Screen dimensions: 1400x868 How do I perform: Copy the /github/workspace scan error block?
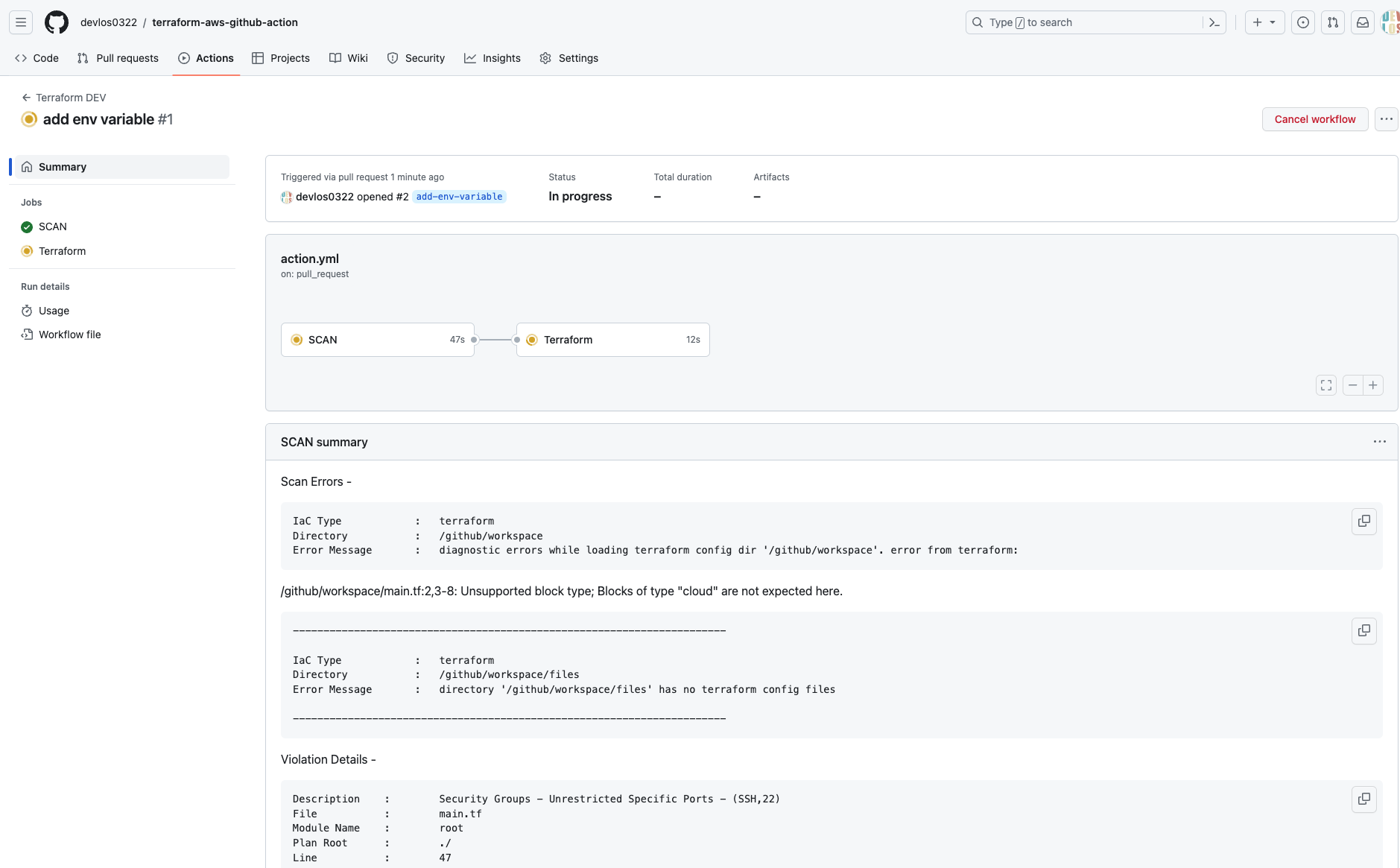click(1364, 522)
